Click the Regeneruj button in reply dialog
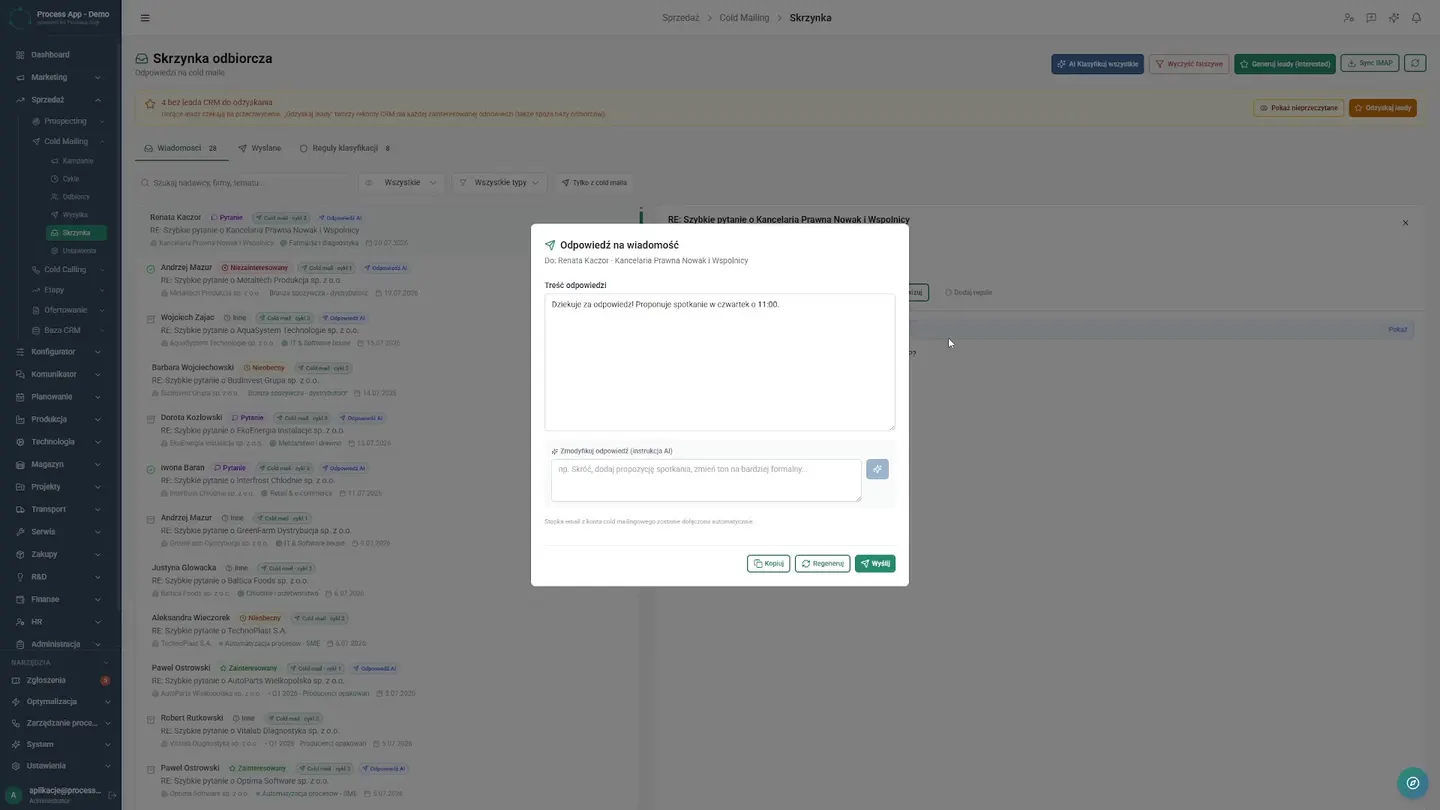This screenshot has width=1440, height=810. coord(822,563)
